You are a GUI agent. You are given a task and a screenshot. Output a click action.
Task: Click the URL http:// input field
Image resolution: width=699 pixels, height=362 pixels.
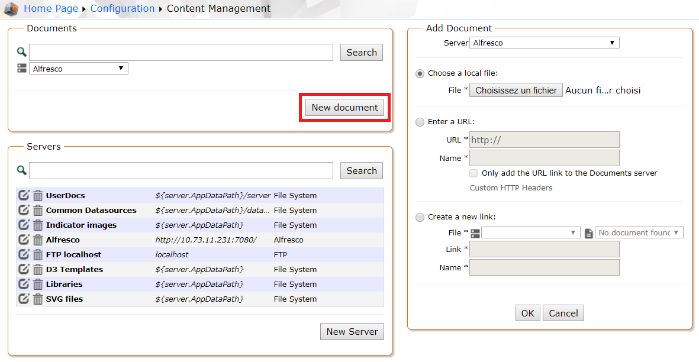coord(544,140)
